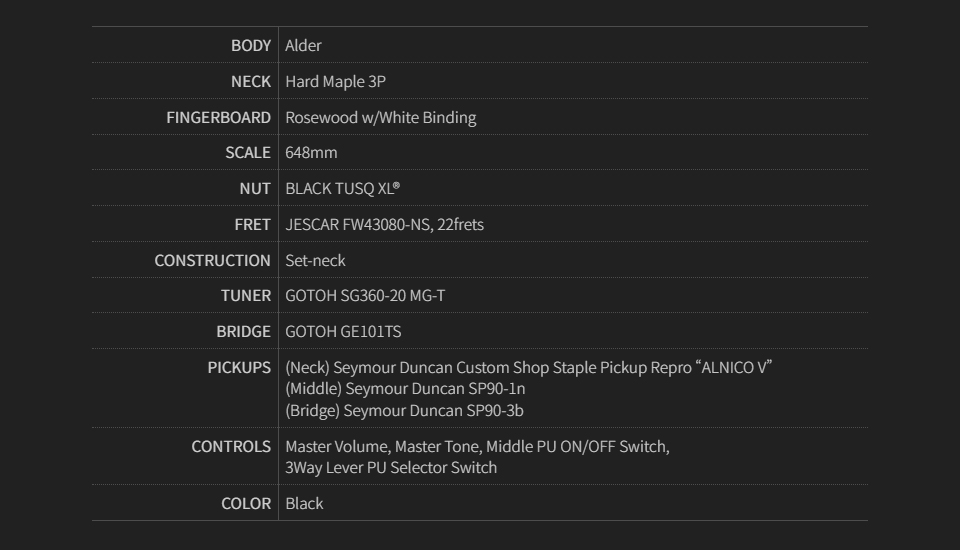Click the NUT row label
This screenshot has width=960, height=550.
tap(255, 188)
